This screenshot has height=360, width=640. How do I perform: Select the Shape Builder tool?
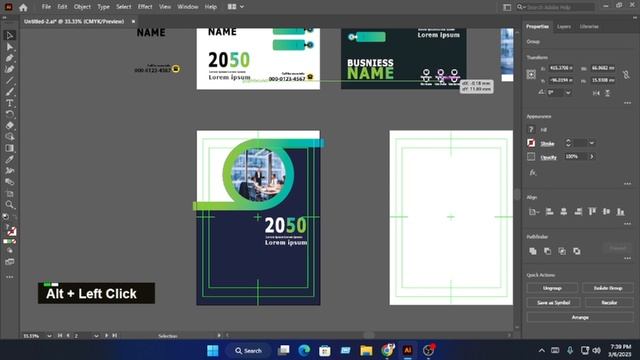tap(9, 136)
